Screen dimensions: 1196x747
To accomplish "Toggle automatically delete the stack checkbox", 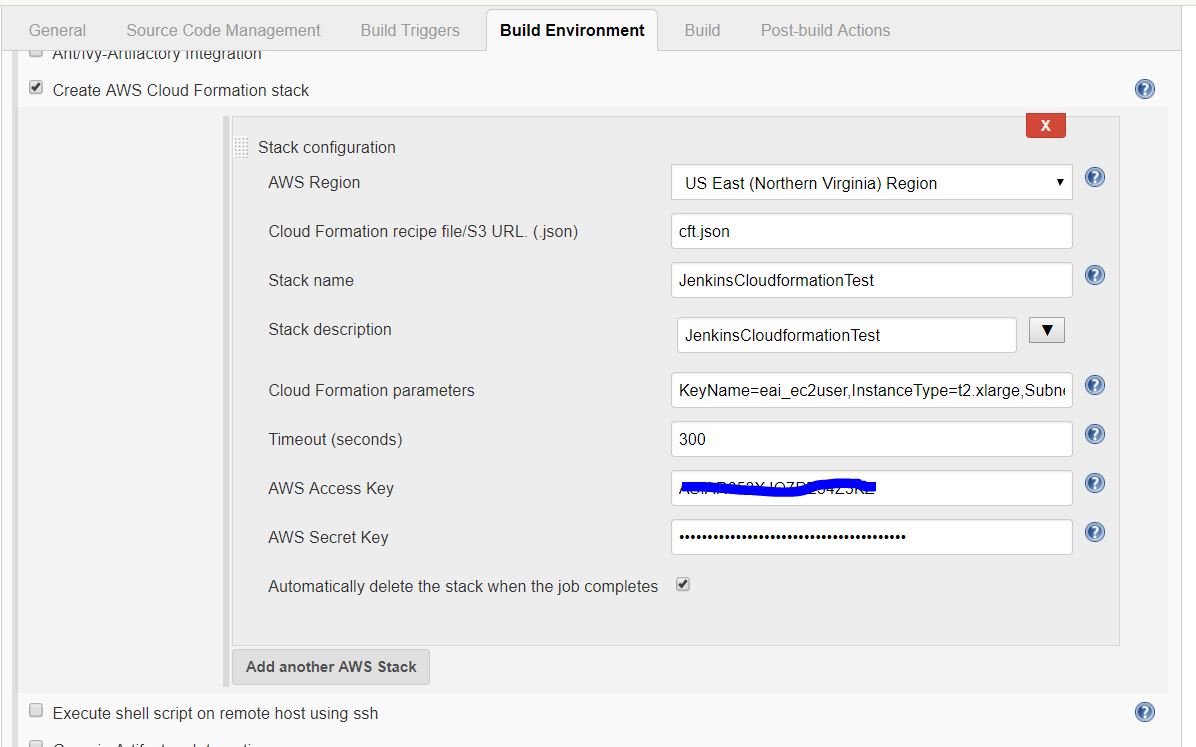I will tap(683, 584).
